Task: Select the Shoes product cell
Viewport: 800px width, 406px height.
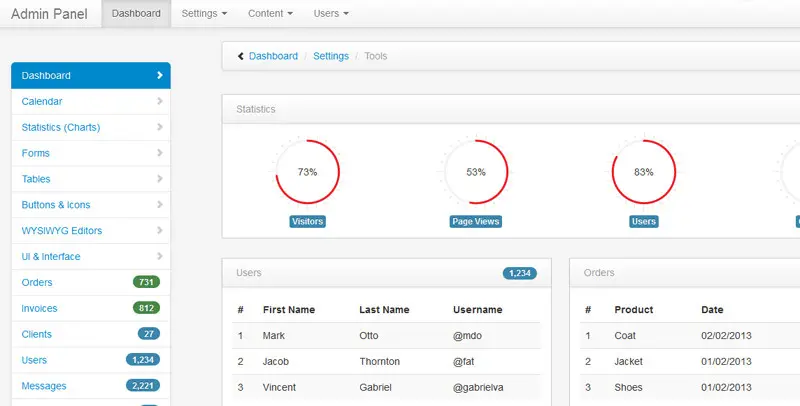Action: coord(629,388)
